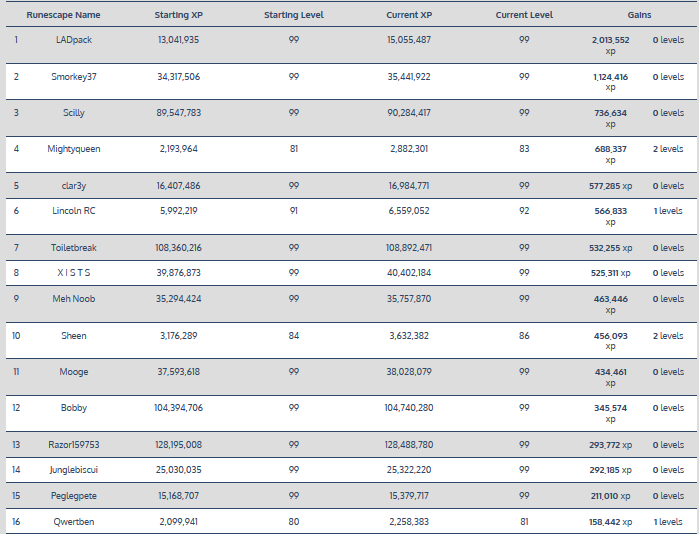Select the X I S T S player name
This screenshot has height=534, width=699.
[74, 273]
